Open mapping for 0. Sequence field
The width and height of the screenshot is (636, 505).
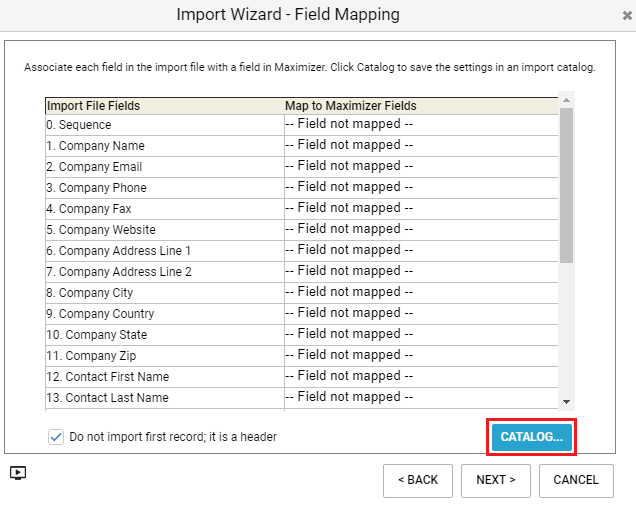421,125
